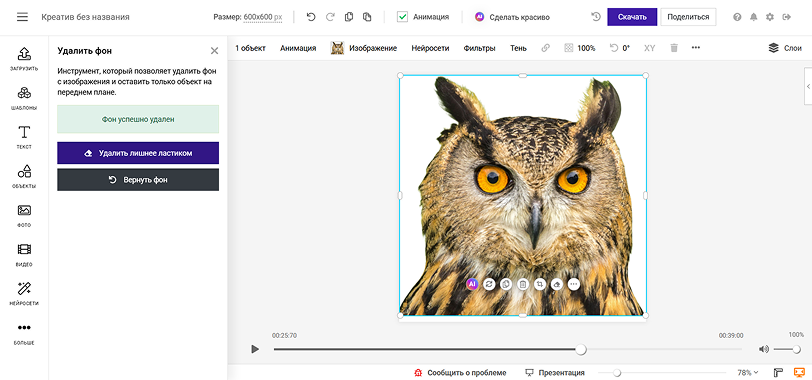
Task: Open settings gear icon
Action: (770, 17)
